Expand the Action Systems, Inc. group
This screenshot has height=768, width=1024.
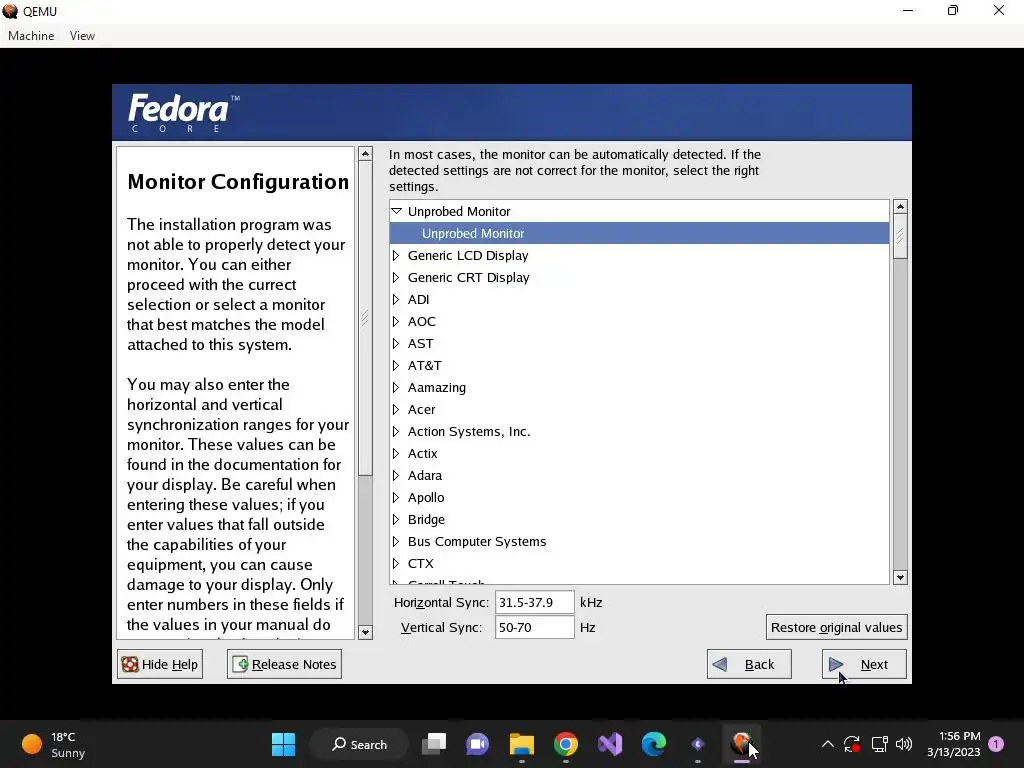point(396,432)
